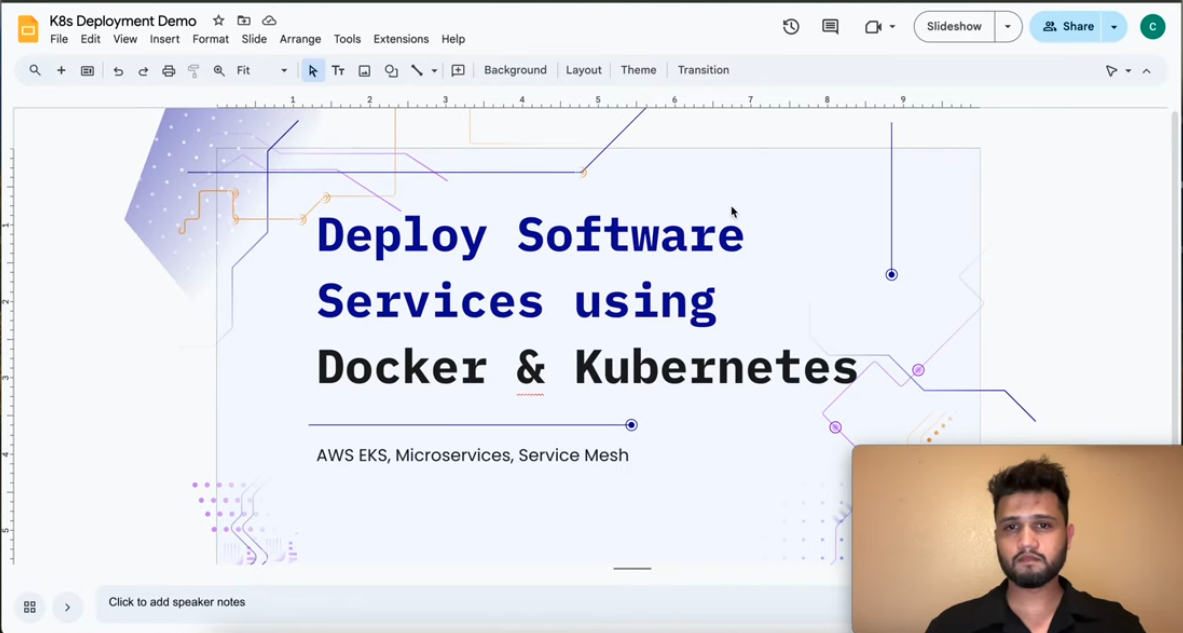Screen dimensions: 1183x633
Task: Collapse the toolbar with the chevron
Action: tap(1146, 70)
